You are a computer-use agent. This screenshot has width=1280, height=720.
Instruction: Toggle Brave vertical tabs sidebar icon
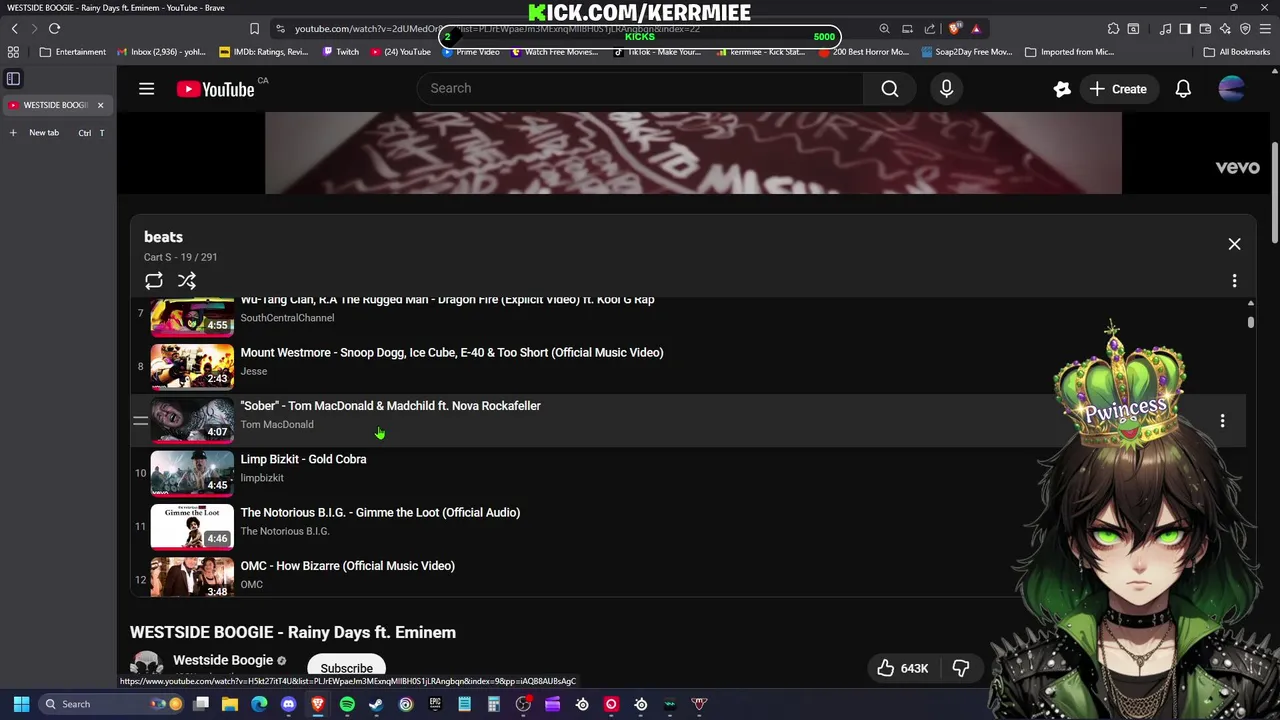(13, 78)
